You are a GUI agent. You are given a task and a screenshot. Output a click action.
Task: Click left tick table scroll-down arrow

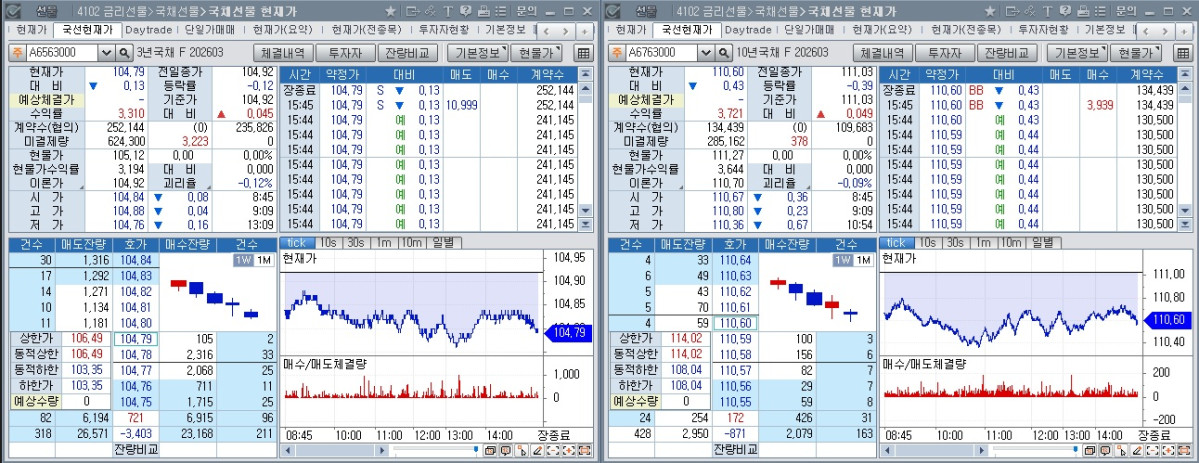pos(586,210)
